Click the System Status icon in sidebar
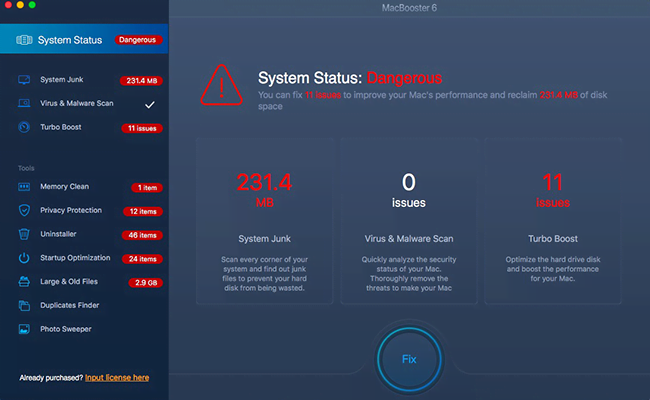 (x=24, y=40)
